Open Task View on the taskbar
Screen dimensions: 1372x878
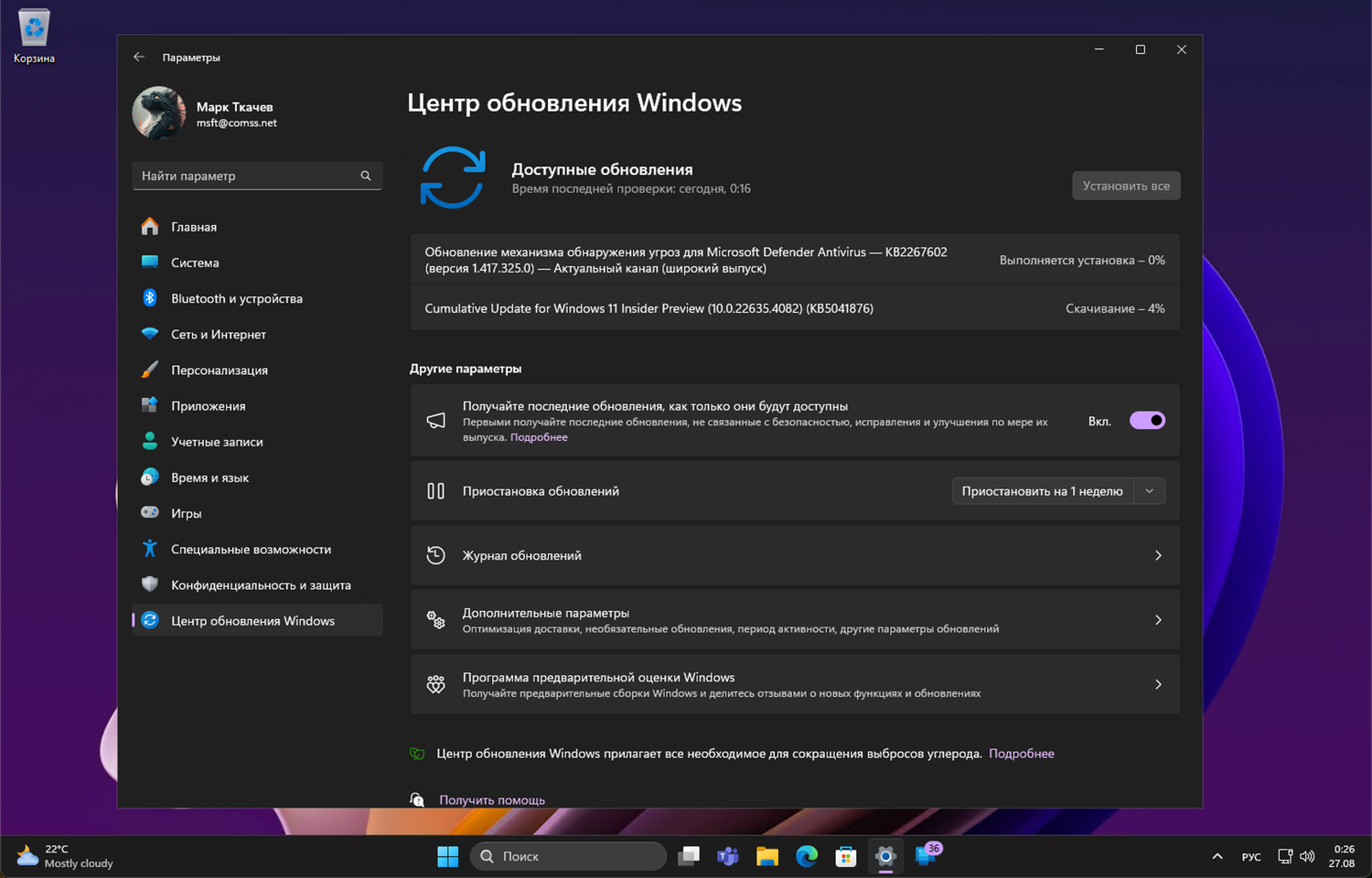(x=689, y=856)
